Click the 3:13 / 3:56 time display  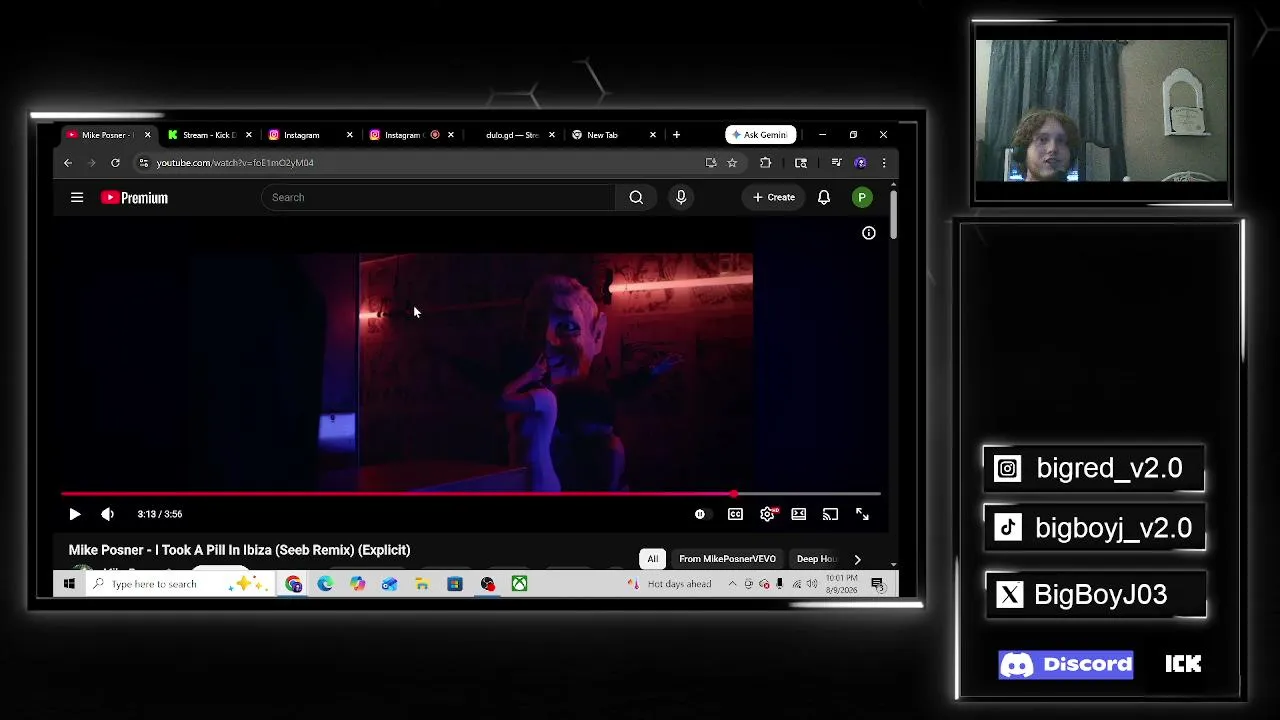tap(160, 514)
